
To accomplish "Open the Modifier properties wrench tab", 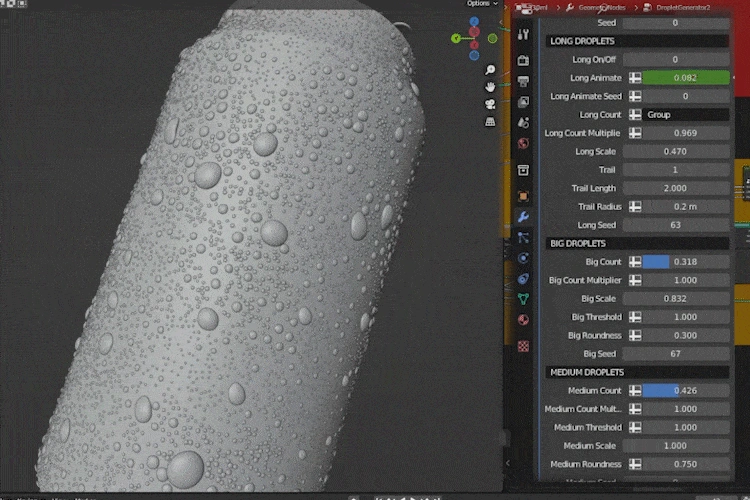I will [523, 217].
